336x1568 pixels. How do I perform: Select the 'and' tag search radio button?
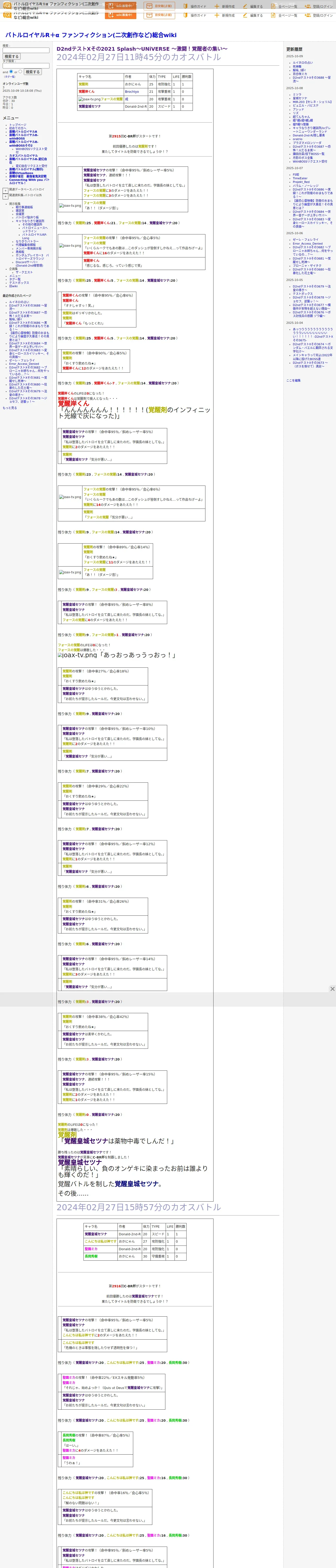[11, 71]
